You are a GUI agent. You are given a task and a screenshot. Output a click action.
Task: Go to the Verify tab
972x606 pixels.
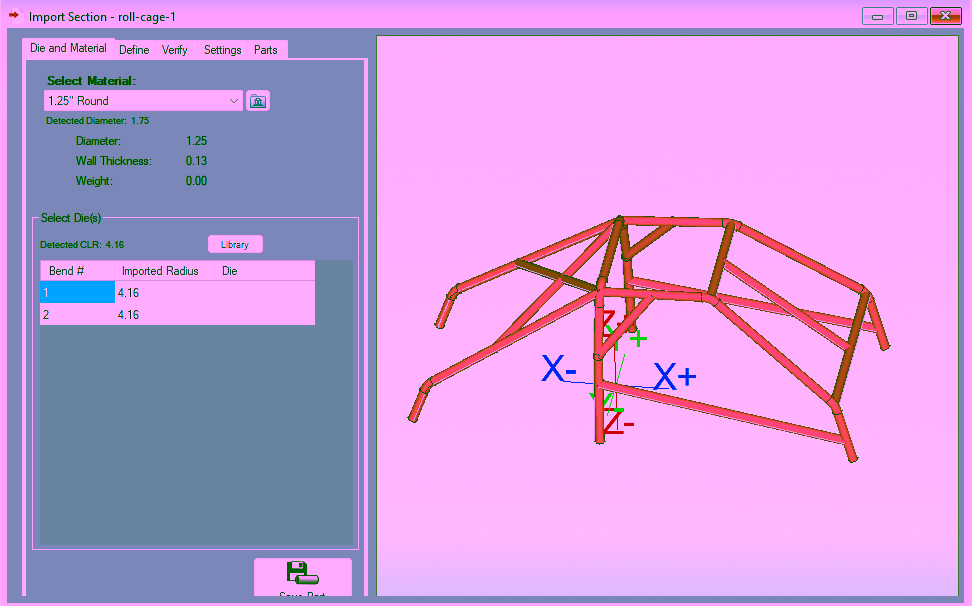click(x=174, y=50)
